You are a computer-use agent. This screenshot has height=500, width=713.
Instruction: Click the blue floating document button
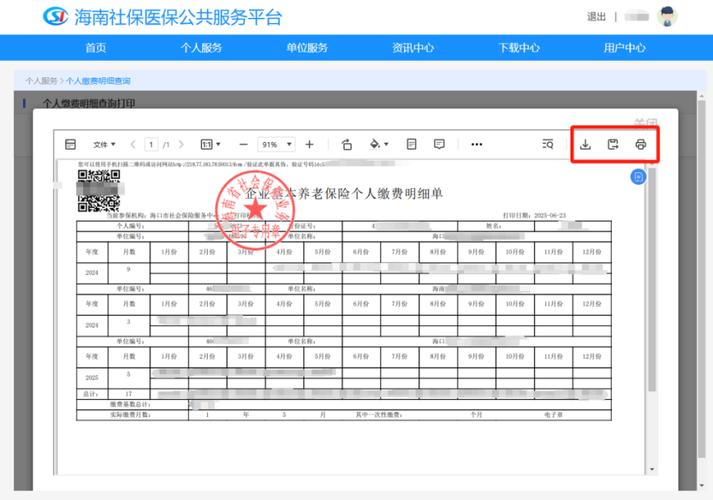tap(638, 177)
